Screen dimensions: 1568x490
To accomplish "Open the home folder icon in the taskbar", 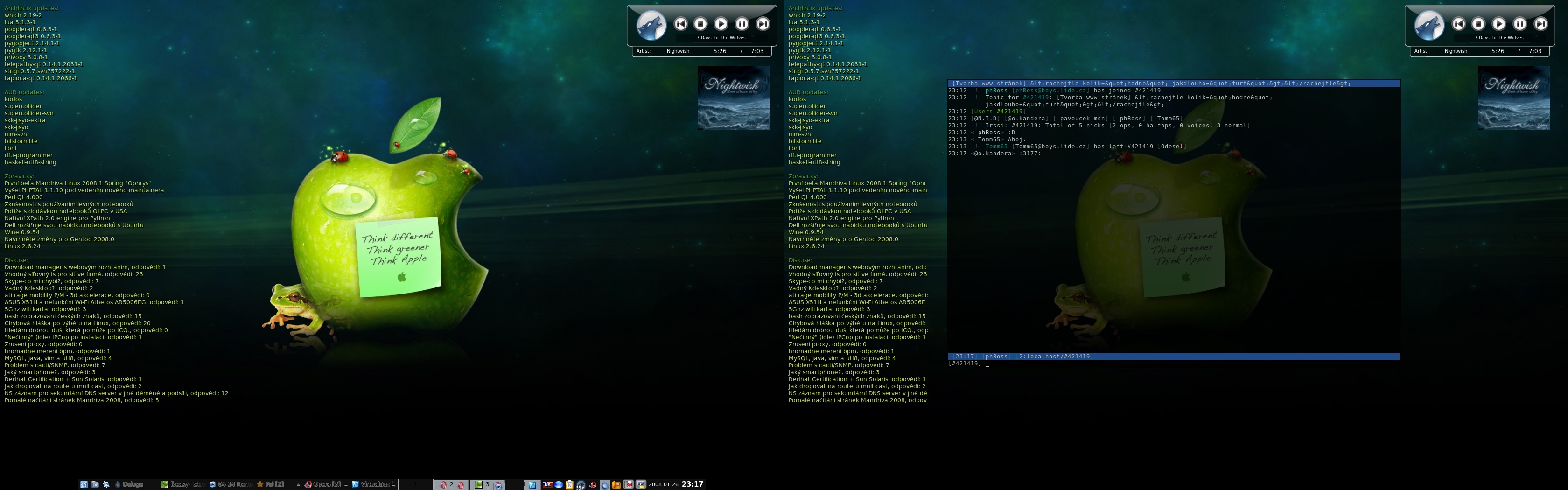I will click(95, 484).
